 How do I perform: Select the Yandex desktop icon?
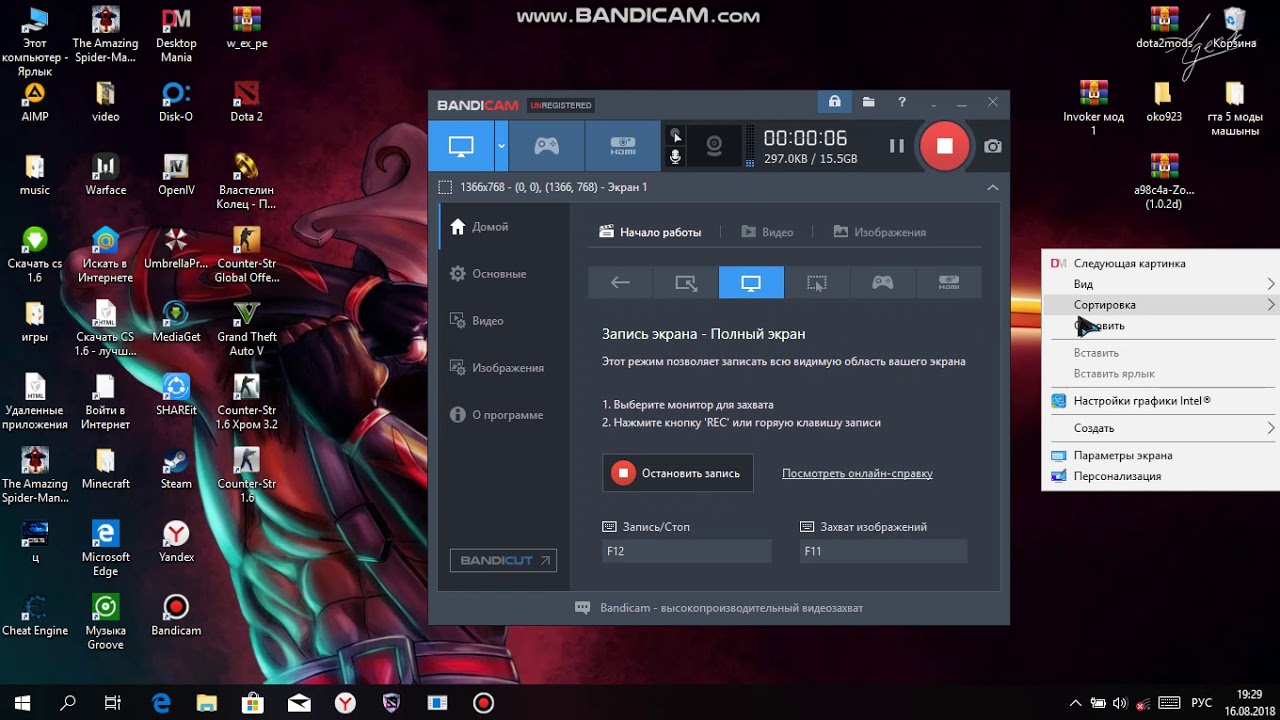pos(176,542)
